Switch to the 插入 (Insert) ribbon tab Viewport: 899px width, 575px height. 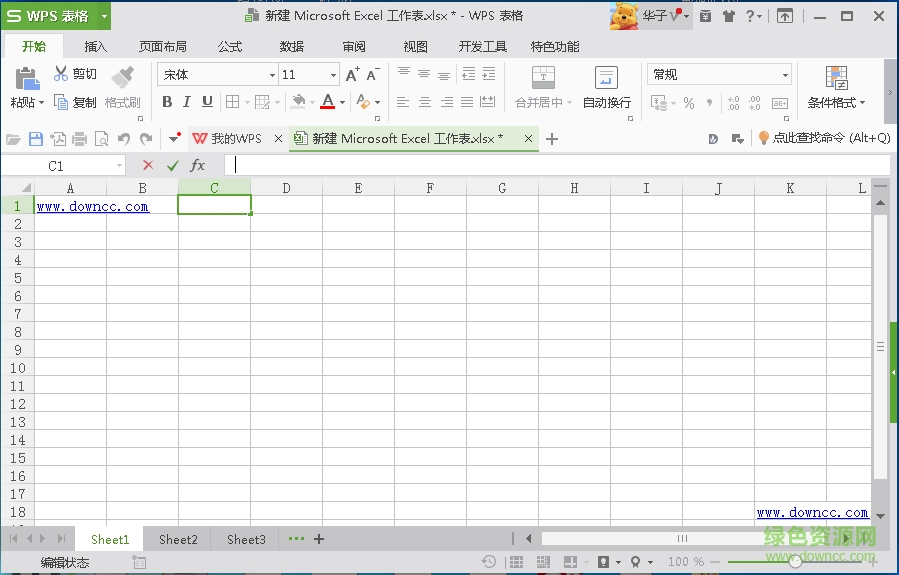96,46
